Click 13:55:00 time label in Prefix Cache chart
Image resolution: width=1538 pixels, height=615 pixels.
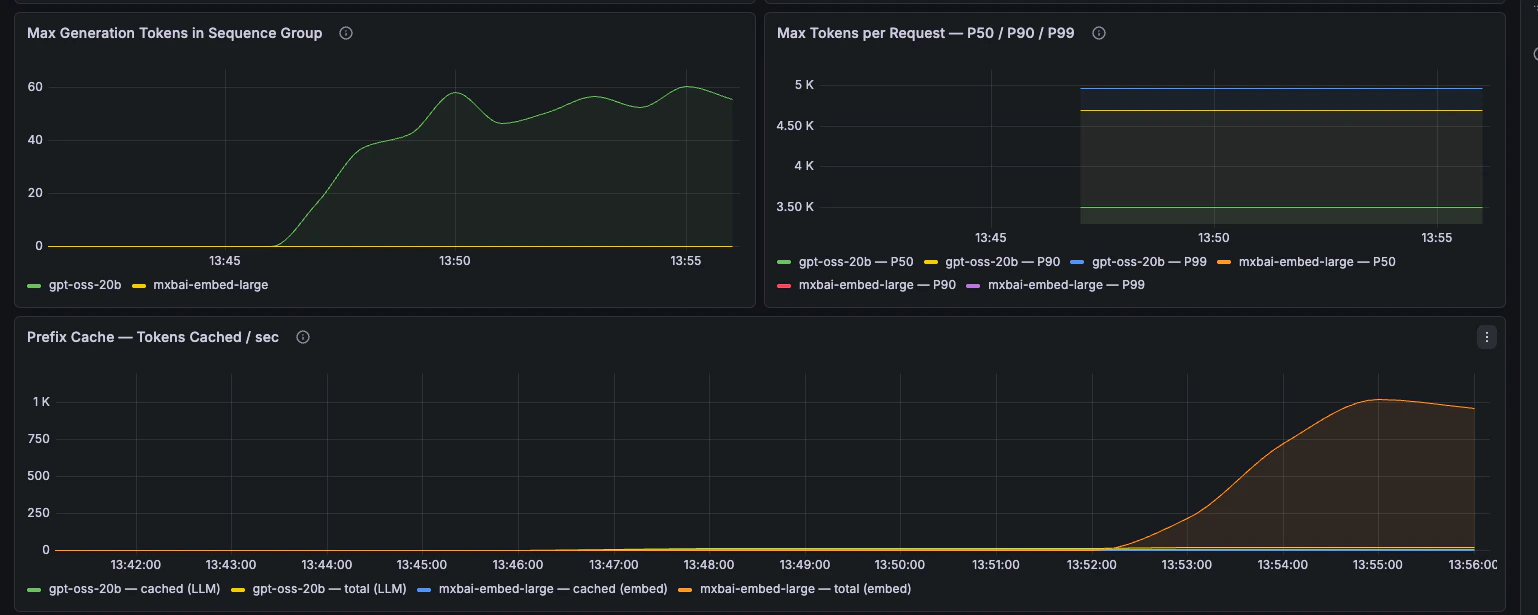[1378, 565]
